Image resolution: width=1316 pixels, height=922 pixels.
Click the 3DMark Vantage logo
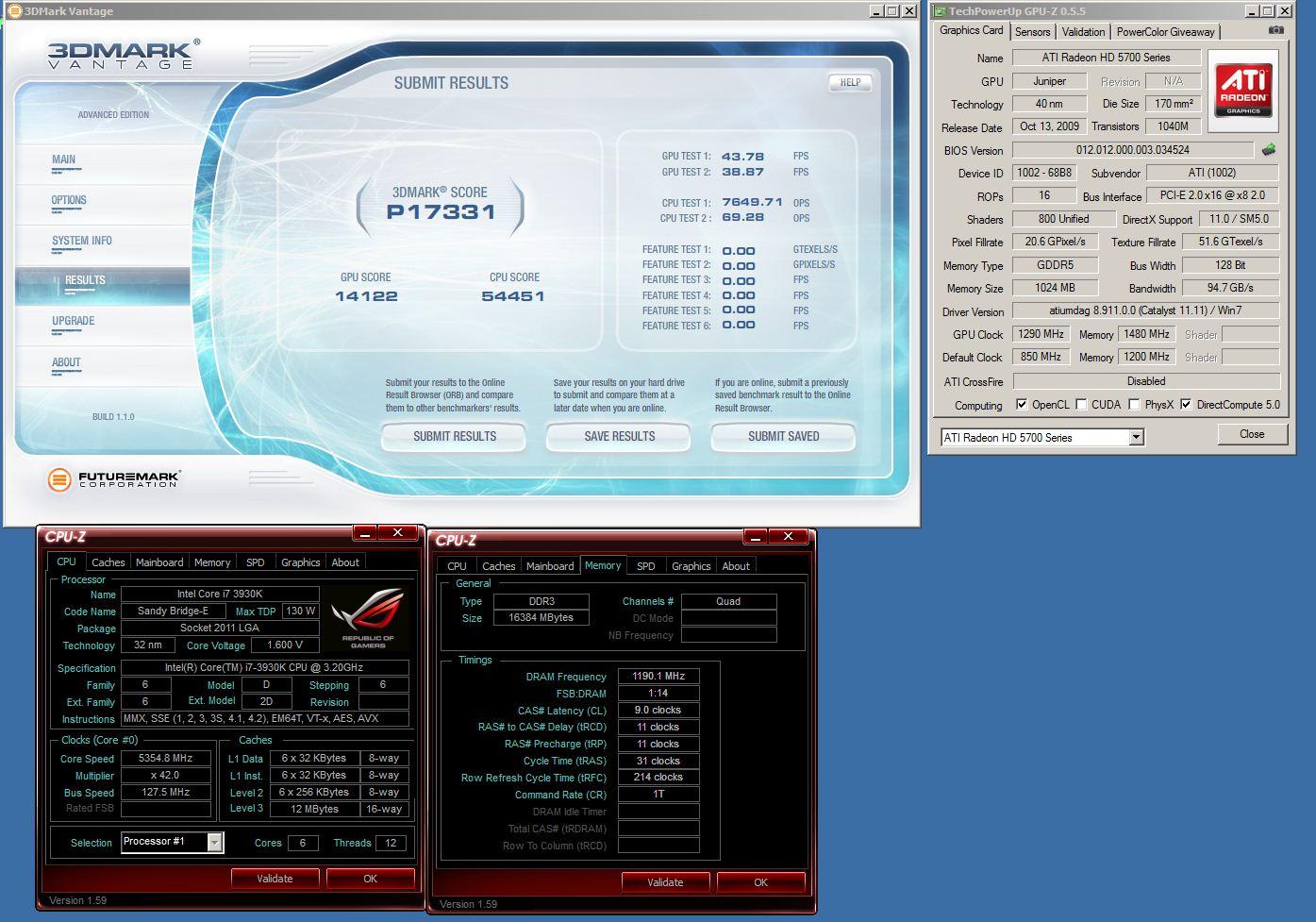click(x=124, y=55)
